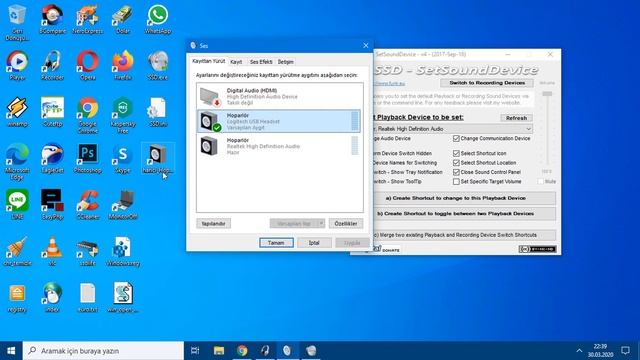Select the LINE desktop icon
The height and width of the screenshot is (360, 640).
[x=17, y=204]
